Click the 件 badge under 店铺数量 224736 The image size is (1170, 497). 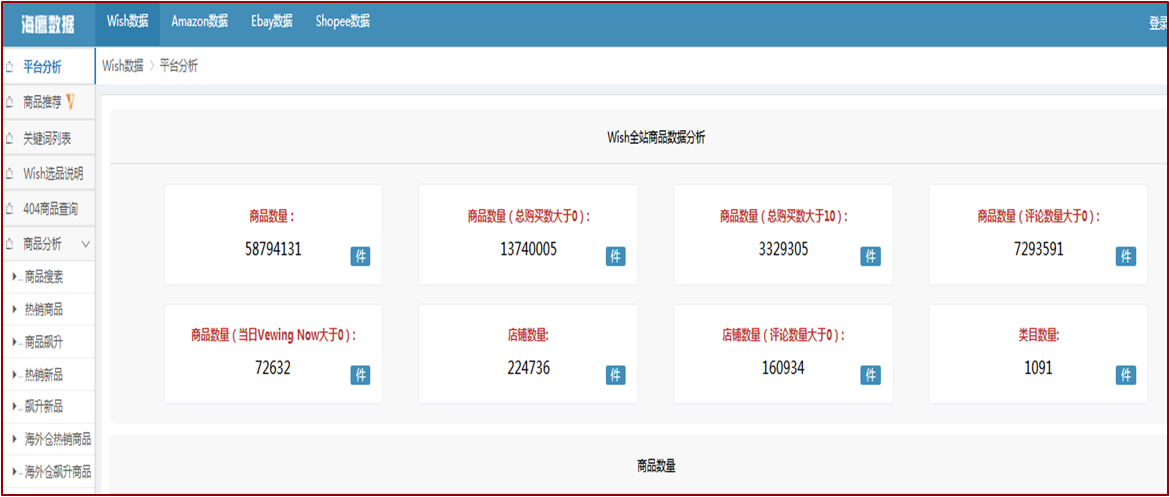click(x=616, y=375)
